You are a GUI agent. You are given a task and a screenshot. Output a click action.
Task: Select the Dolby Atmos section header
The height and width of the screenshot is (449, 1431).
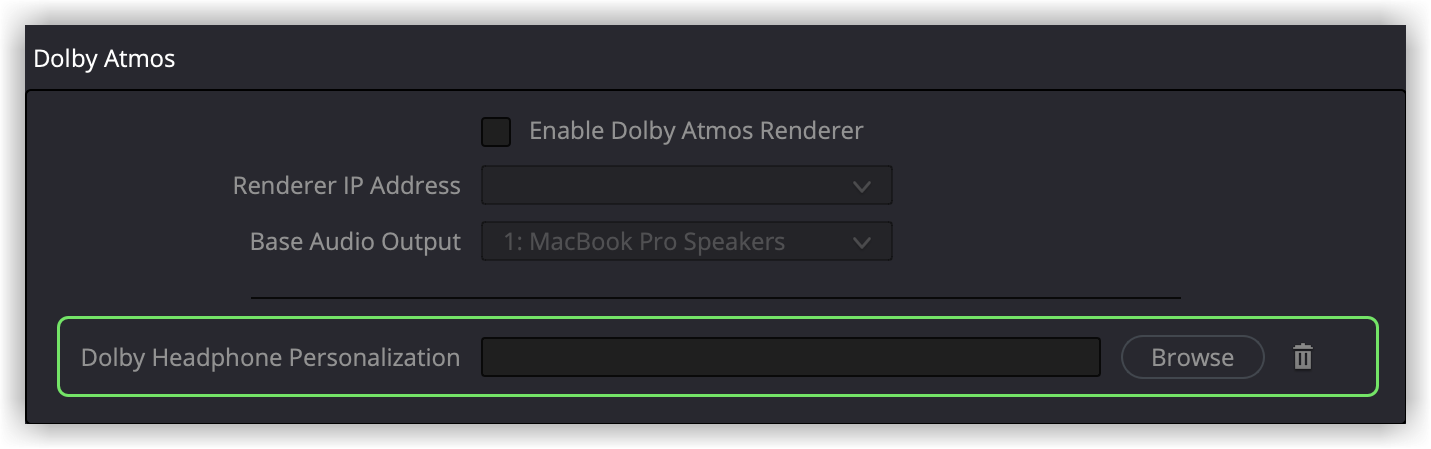point(104,59)
